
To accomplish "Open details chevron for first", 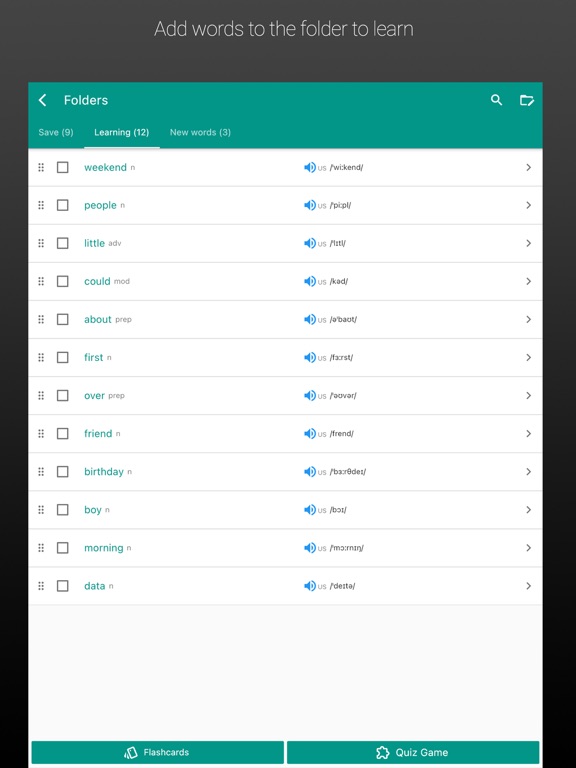I will point(528,358).
